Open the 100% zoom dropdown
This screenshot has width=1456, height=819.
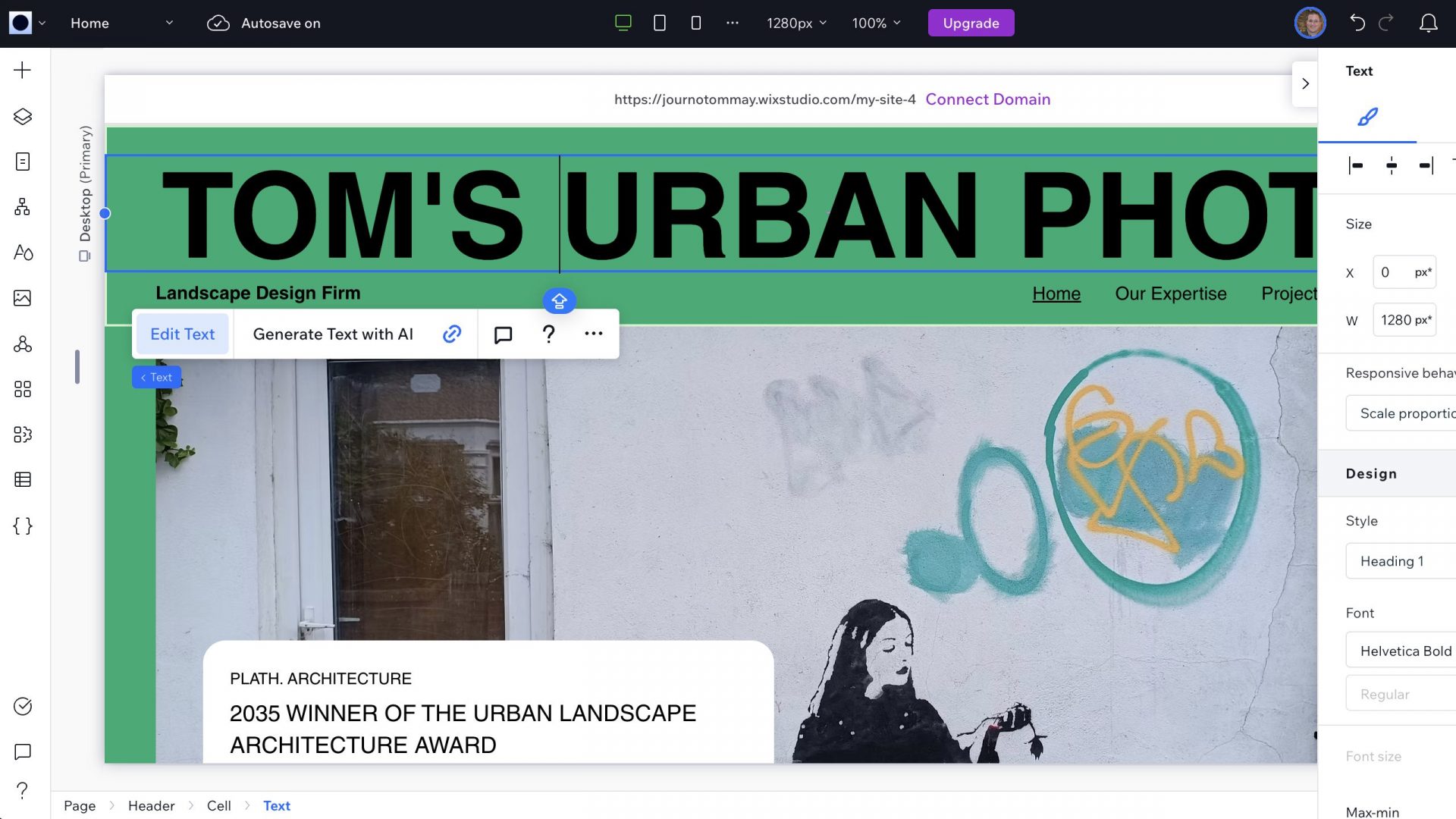coord(876,24)
